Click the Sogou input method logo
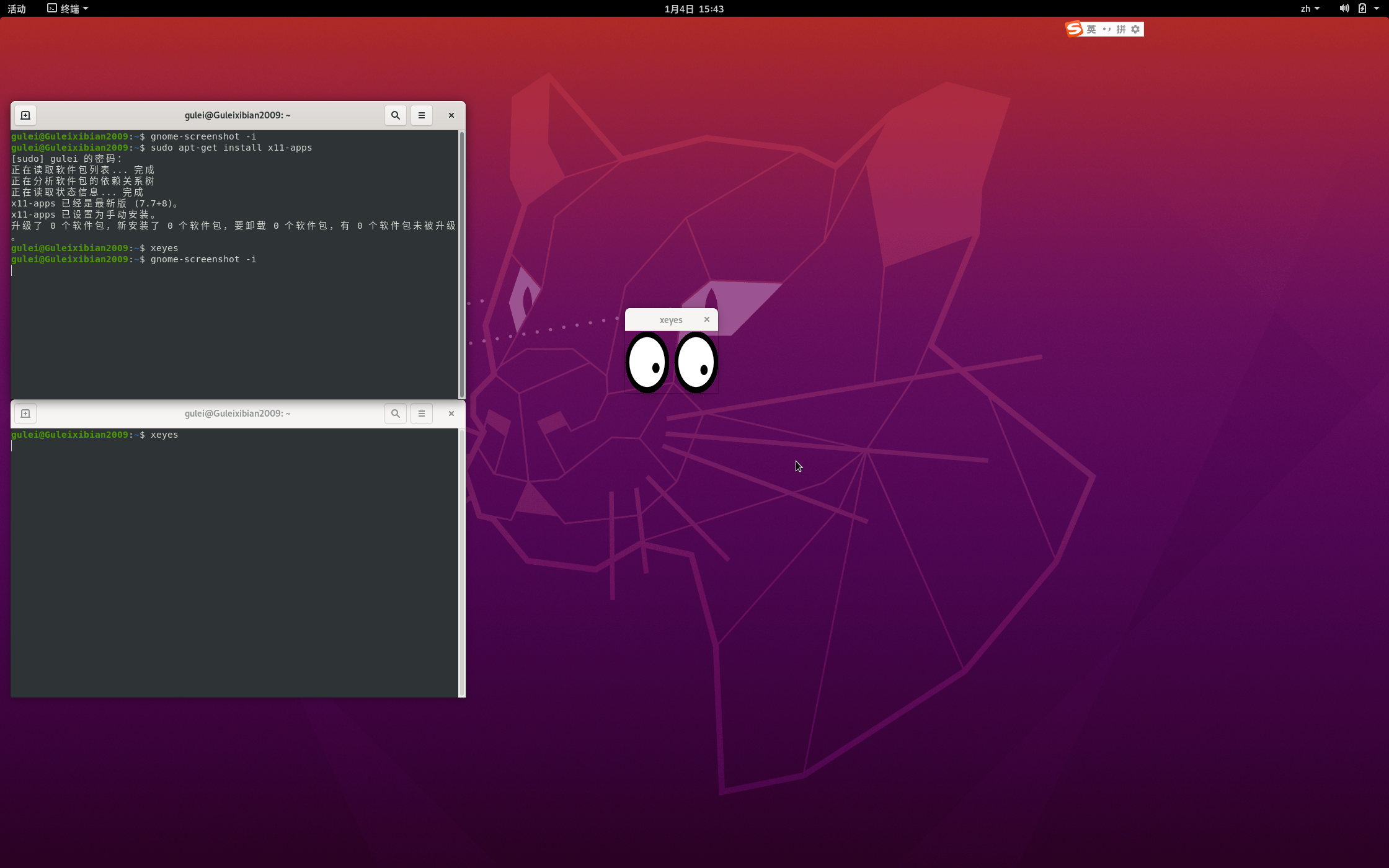Screen dimensions: 1389x868 pyautogui.click(x=1074, y=29)
